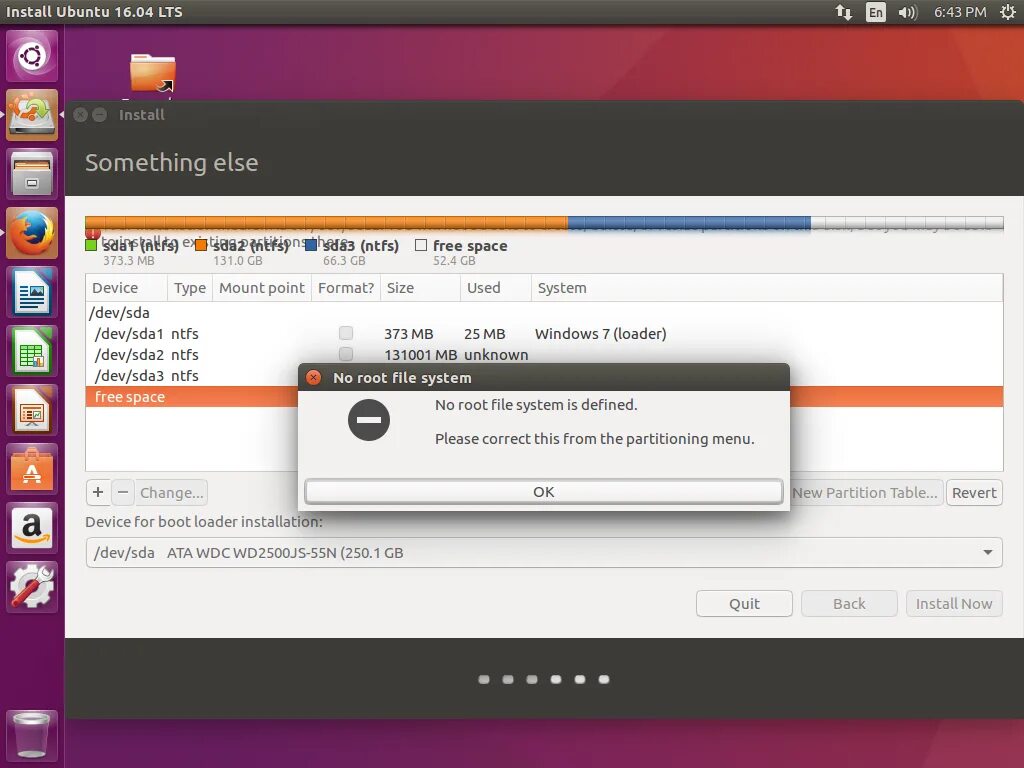Toggle format checkbox for /dev/sda1
Viewport: 1024px width, 768px height.
click(x=346, y=333)
